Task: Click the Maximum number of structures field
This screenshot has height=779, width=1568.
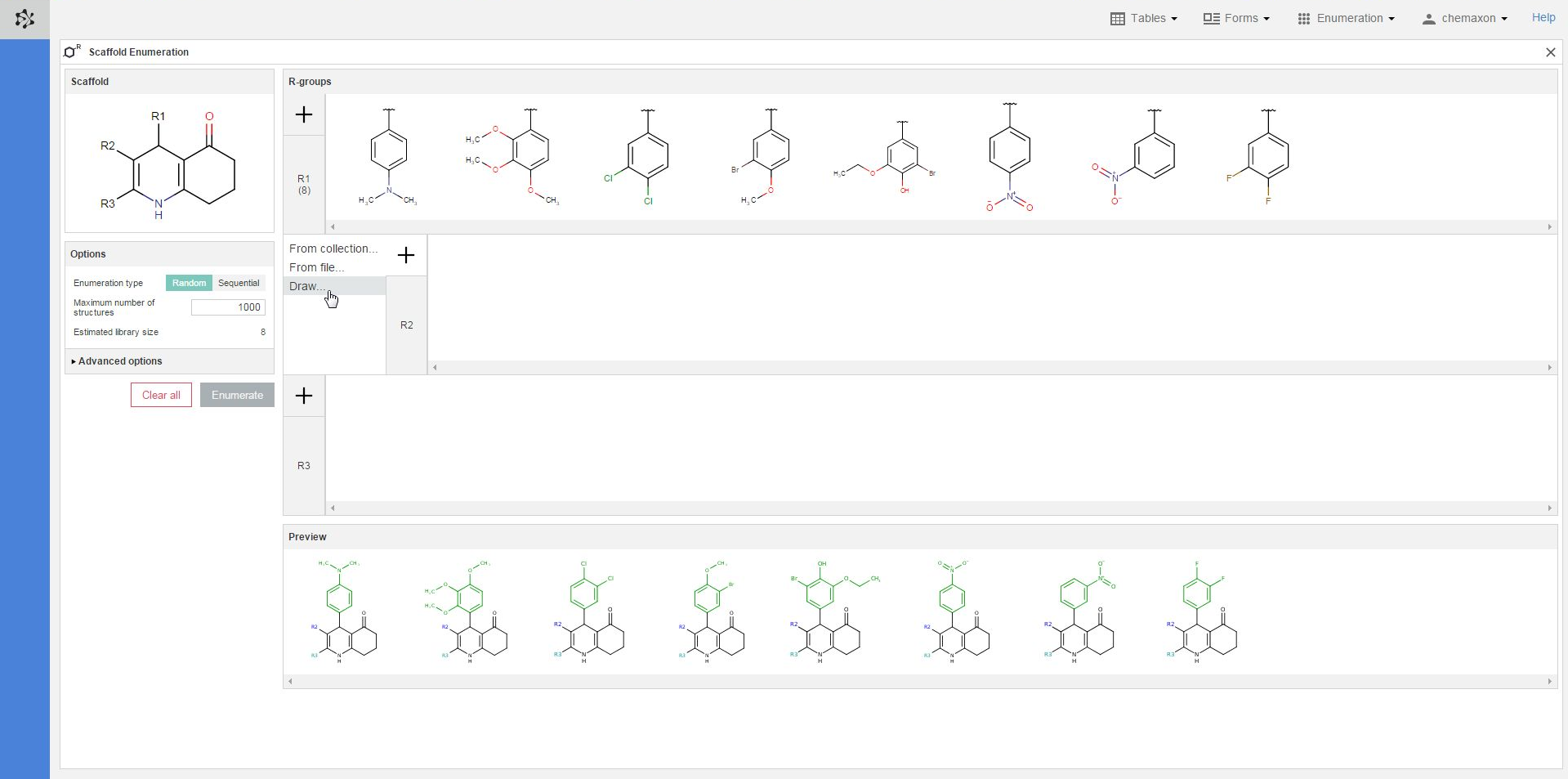Action: pyautogui.click(x=228, y=307)
